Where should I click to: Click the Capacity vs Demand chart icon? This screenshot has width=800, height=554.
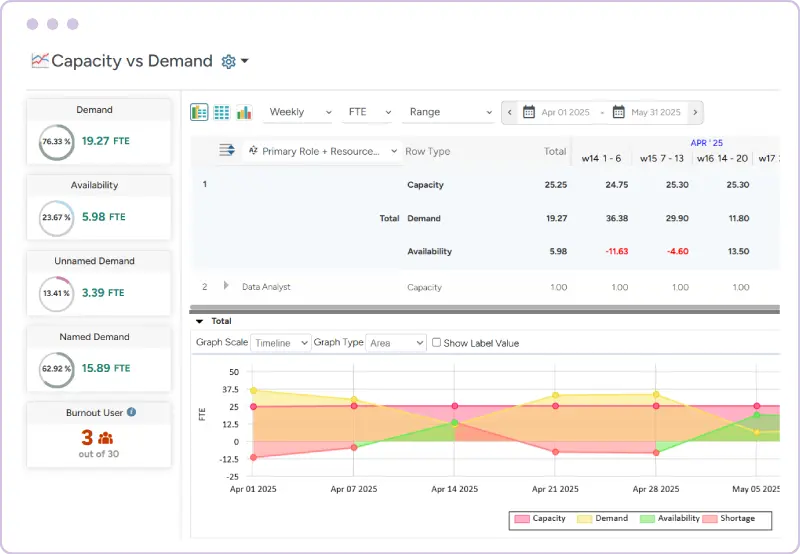(x=40, y=60)
